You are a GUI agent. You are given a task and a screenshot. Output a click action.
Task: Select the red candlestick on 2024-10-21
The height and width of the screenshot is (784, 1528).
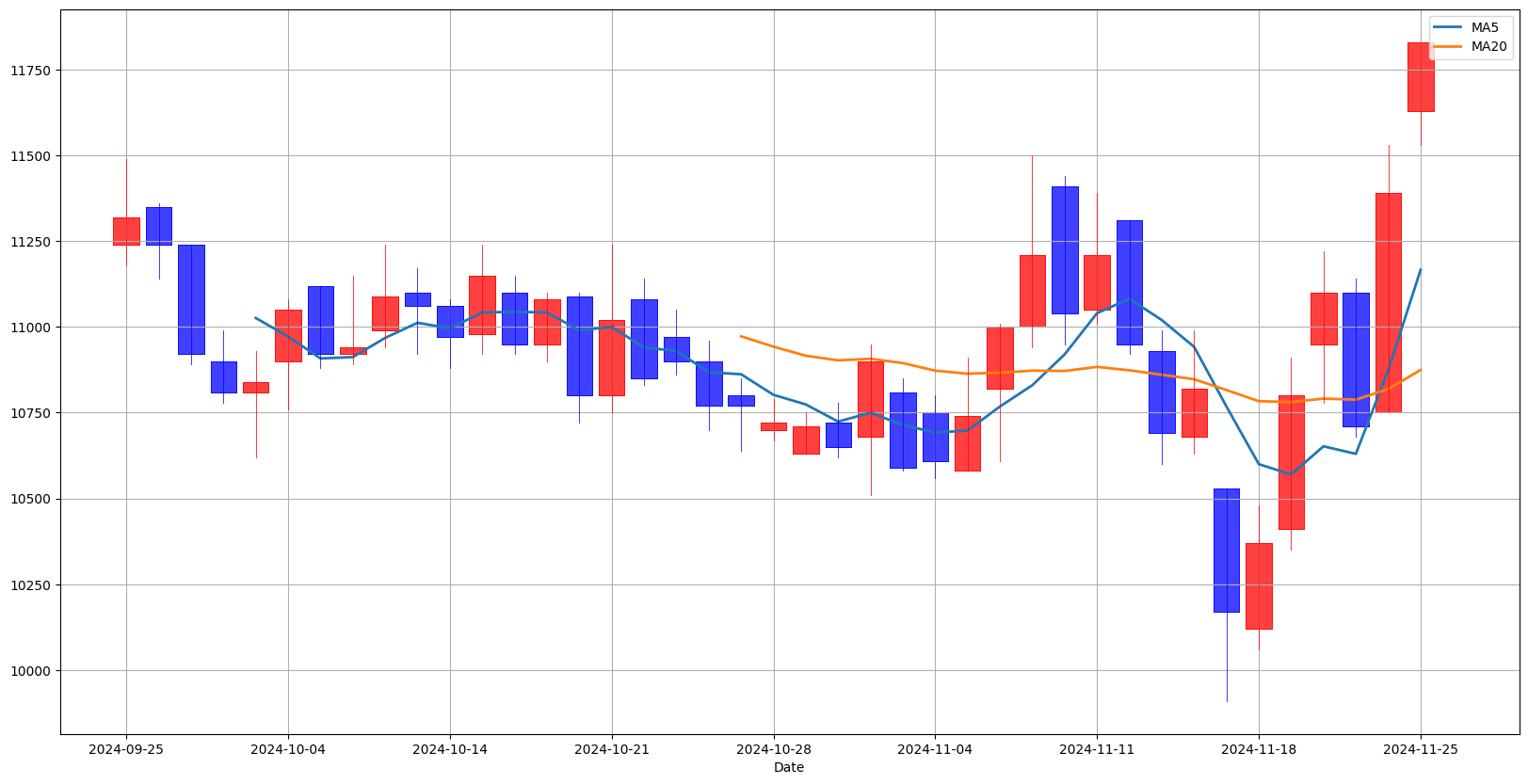click(612, 358)
